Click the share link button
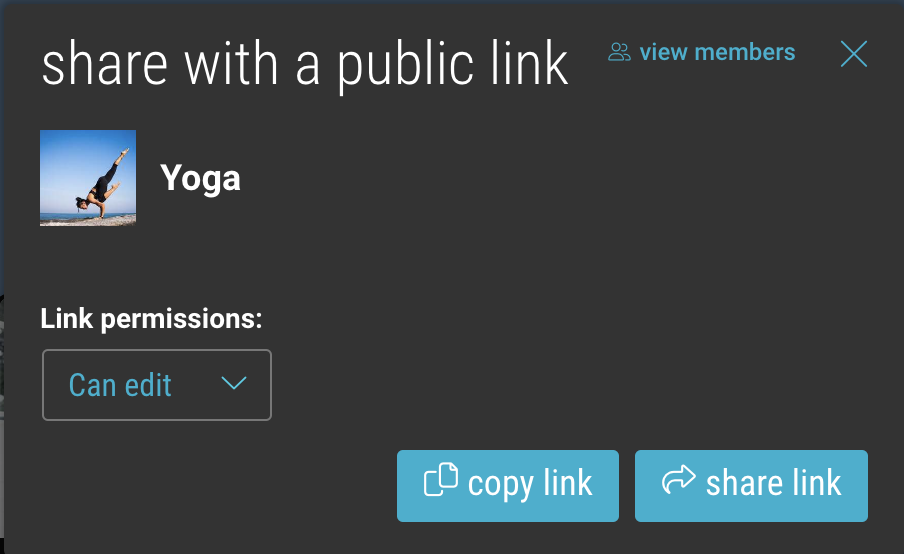 pos(751,486)
